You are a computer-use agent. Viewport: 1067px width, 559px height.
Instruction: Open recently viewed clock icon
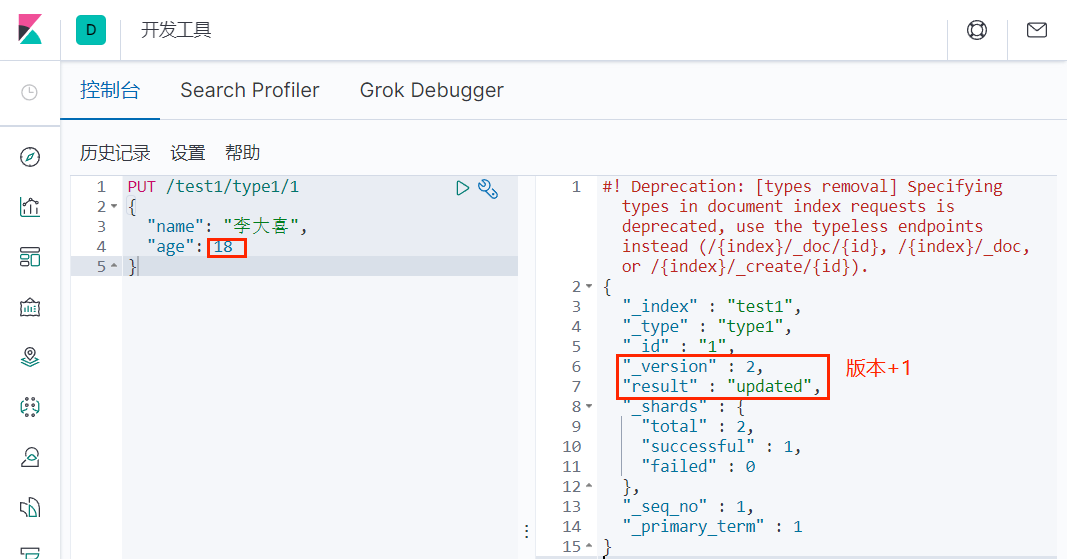coord(29,93)
